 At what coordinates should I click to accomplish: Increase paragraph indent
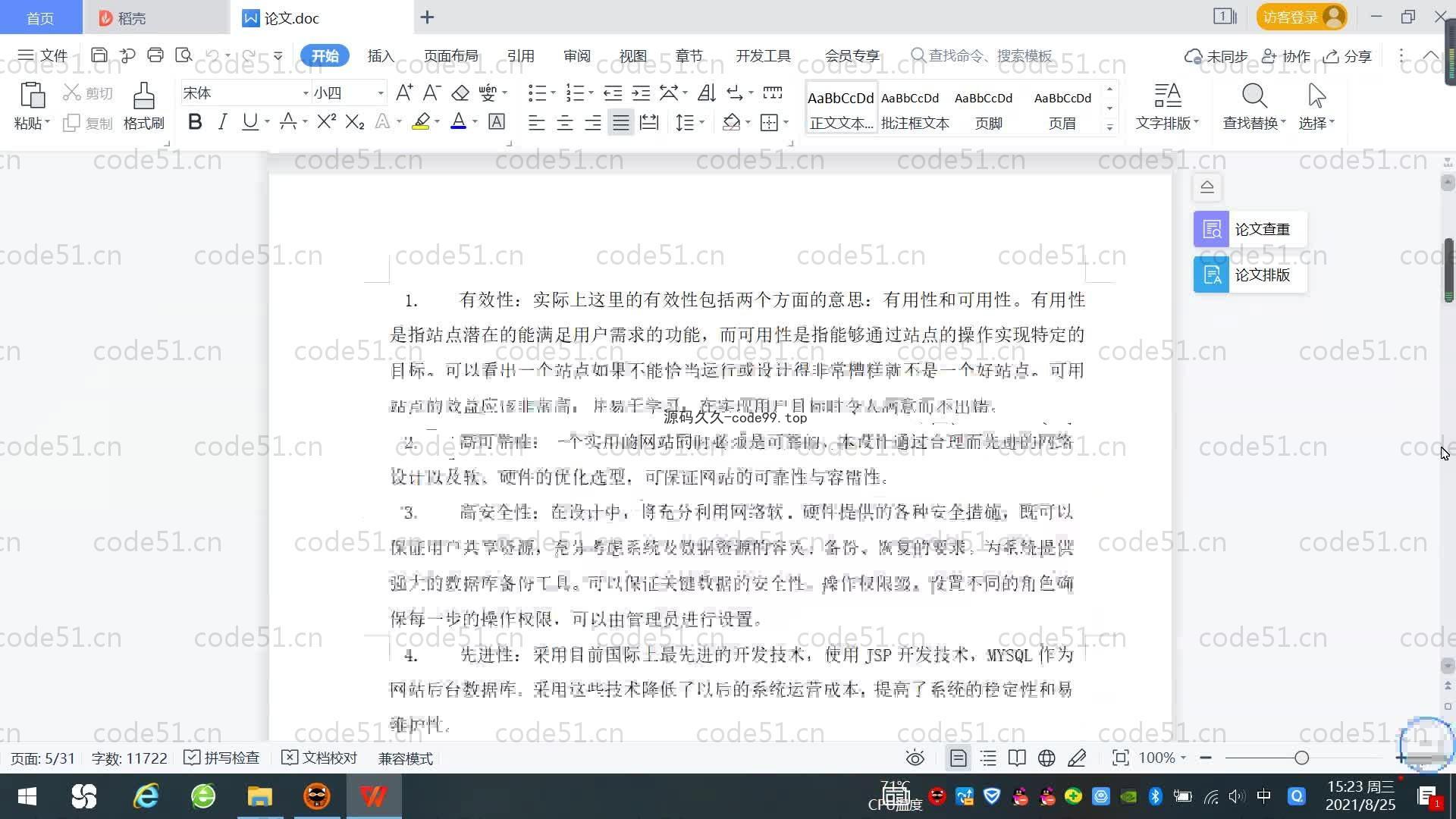coord(642,93)
